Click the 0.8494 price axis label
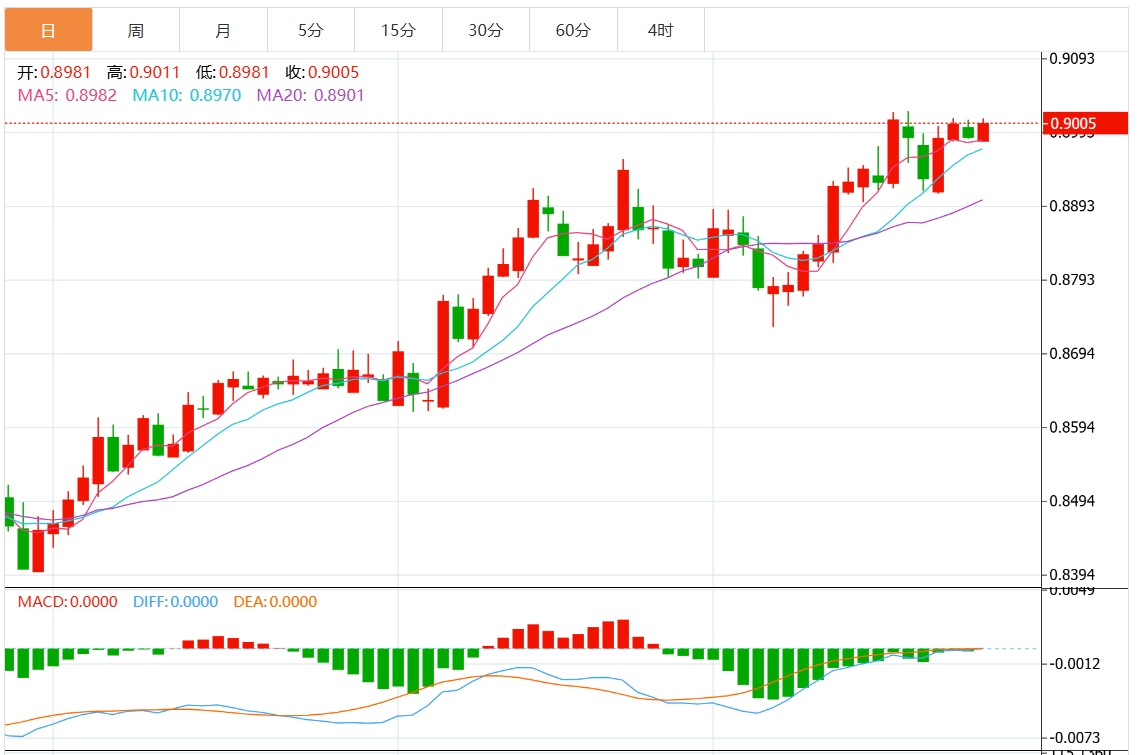1141x755 pixels. (1072, 500)
